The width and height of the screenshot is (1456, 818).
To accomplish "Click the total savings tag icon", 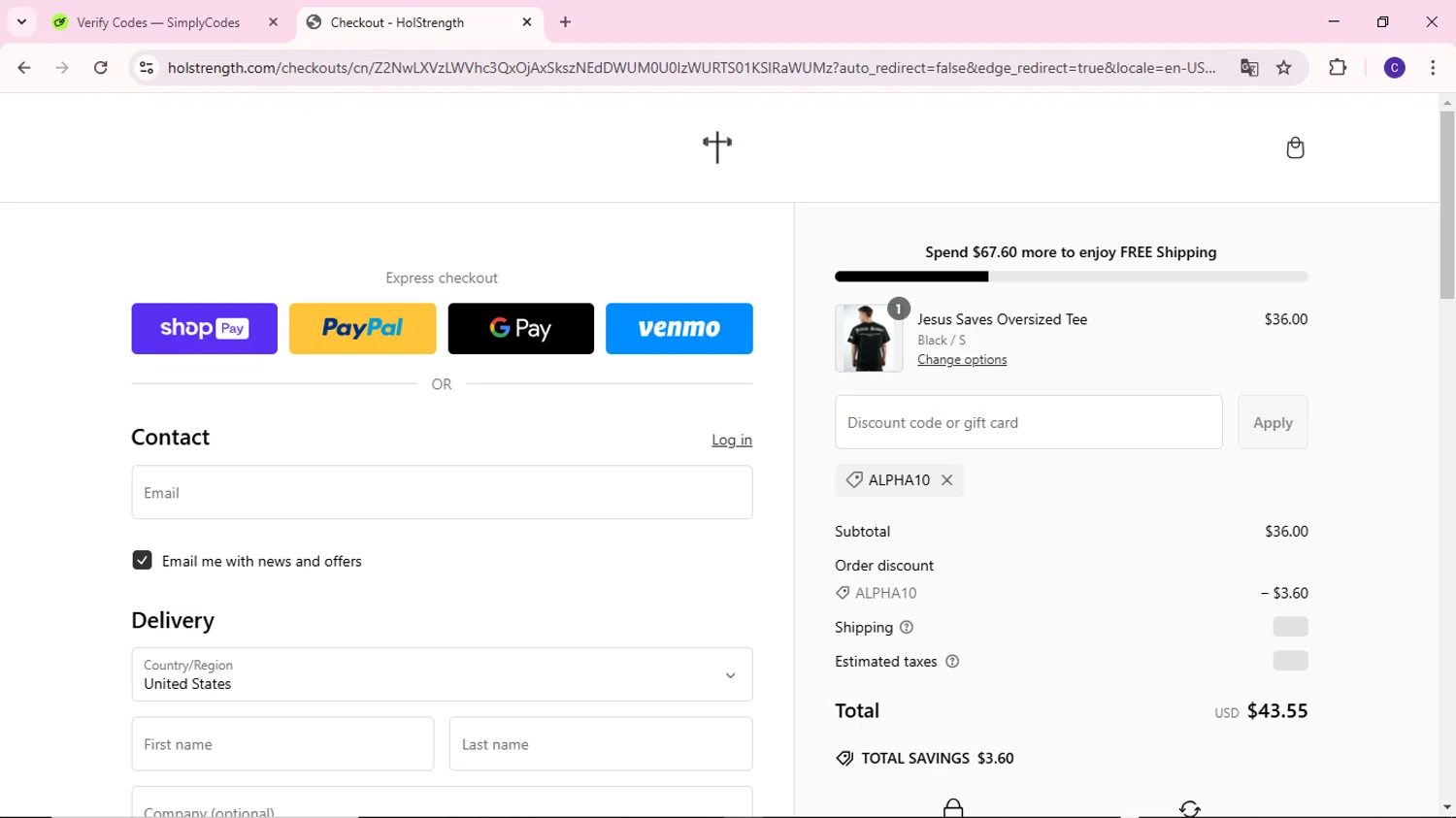I will coord(844,759).
